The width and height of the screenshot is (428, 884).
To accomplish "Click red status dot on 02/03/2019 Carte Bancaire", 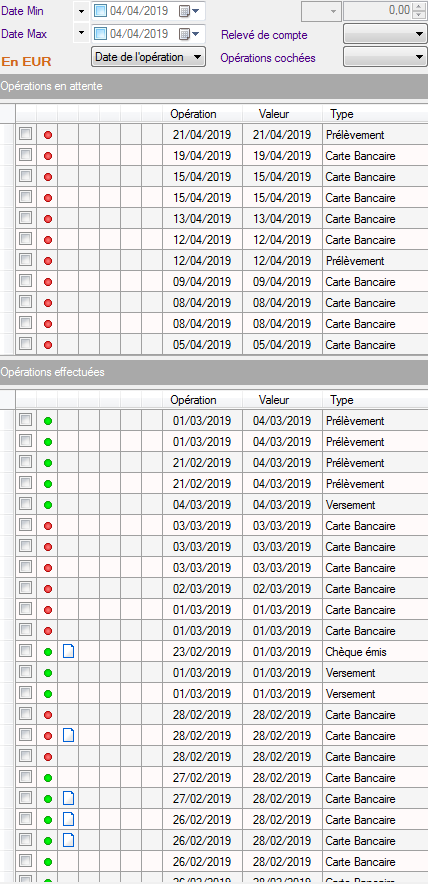I will 48,589.
